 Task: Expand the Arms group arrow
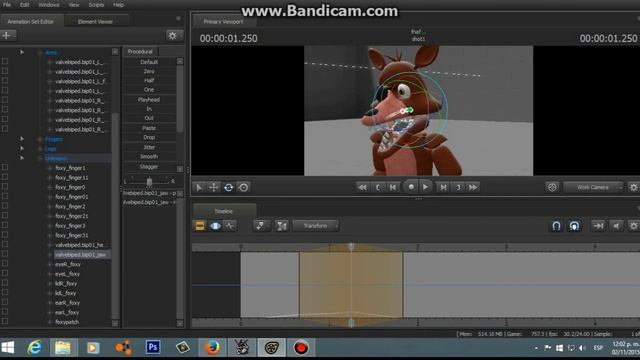coord(22,52)
